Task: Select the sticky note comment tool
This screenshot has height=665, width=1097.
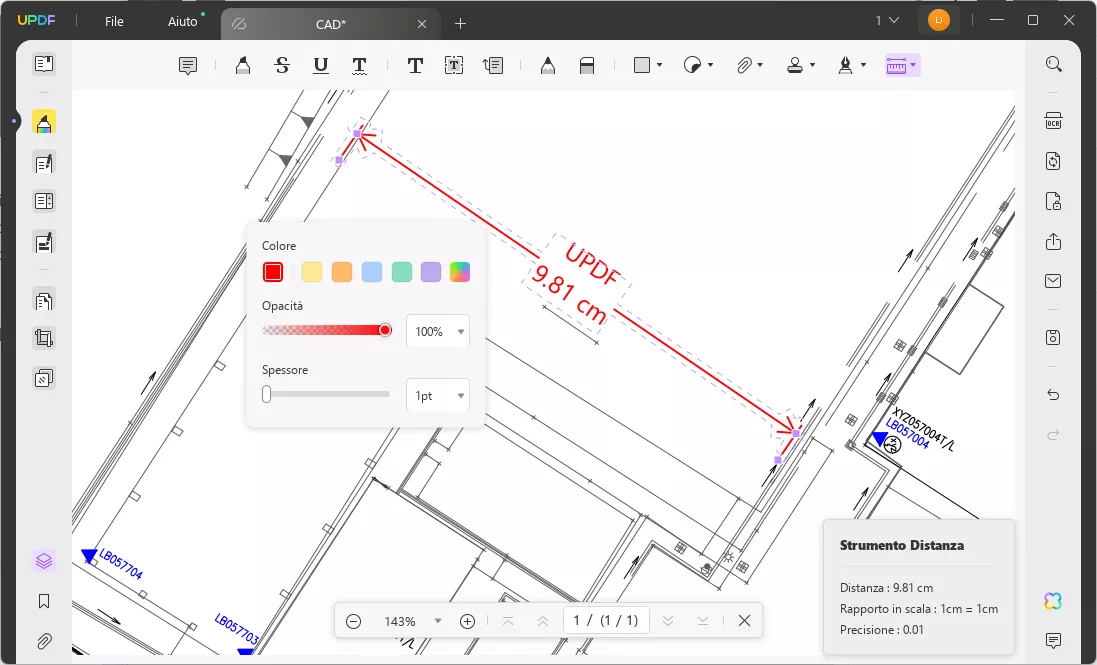Action: pyautogui.click(x=187, y=66)
